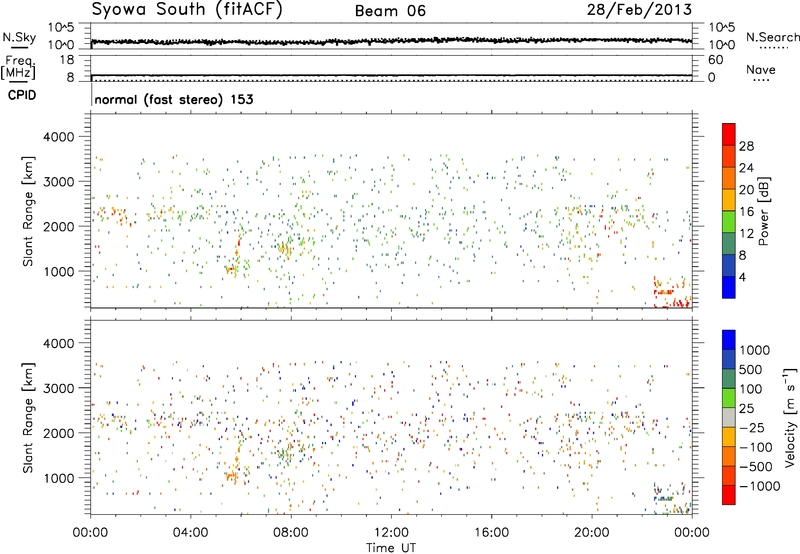
Task: Click '4000' tick on power panel
Action: [58, 137]
